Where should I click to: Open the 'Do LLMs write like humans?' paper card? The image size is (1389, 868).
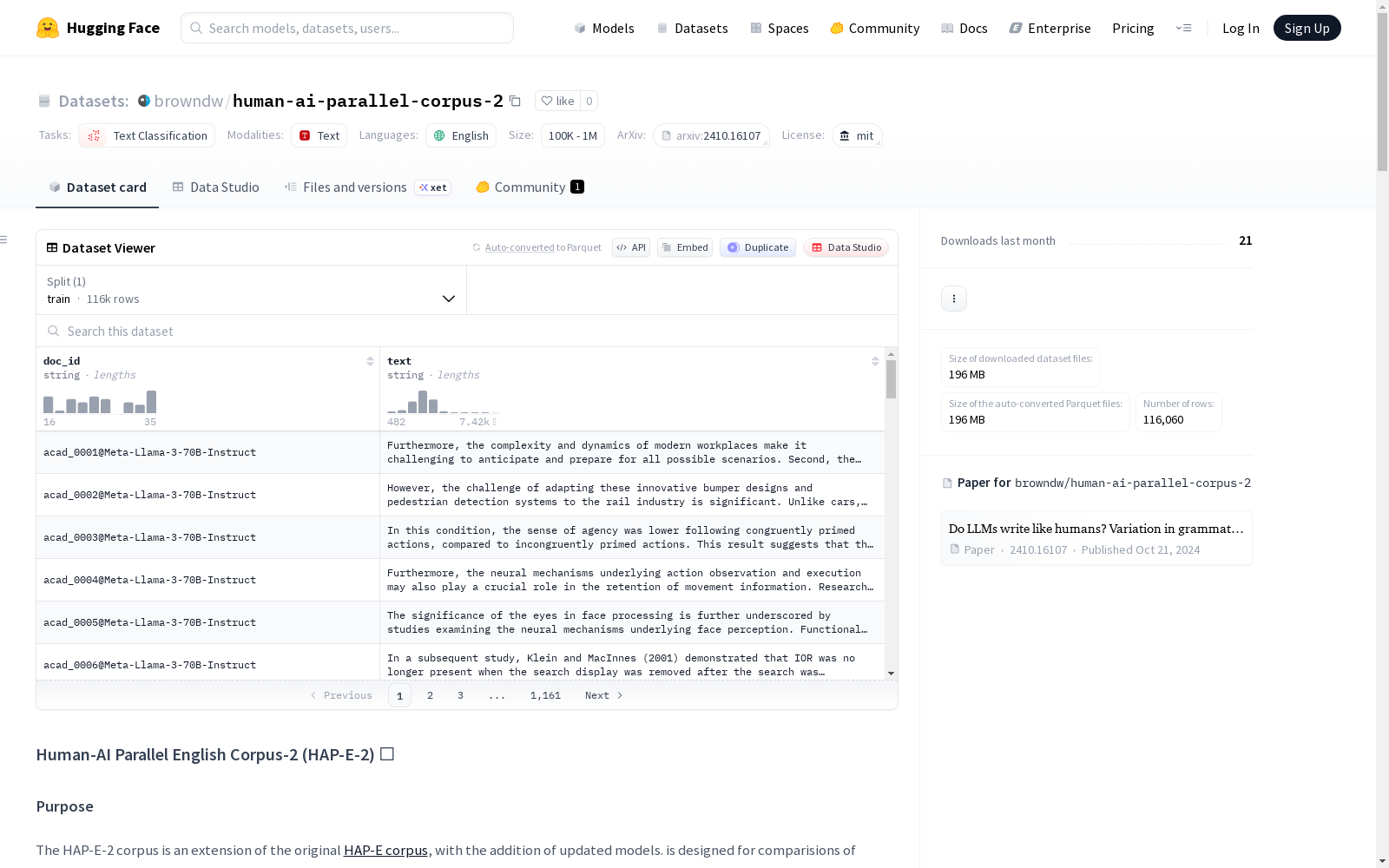[1096, 538]
